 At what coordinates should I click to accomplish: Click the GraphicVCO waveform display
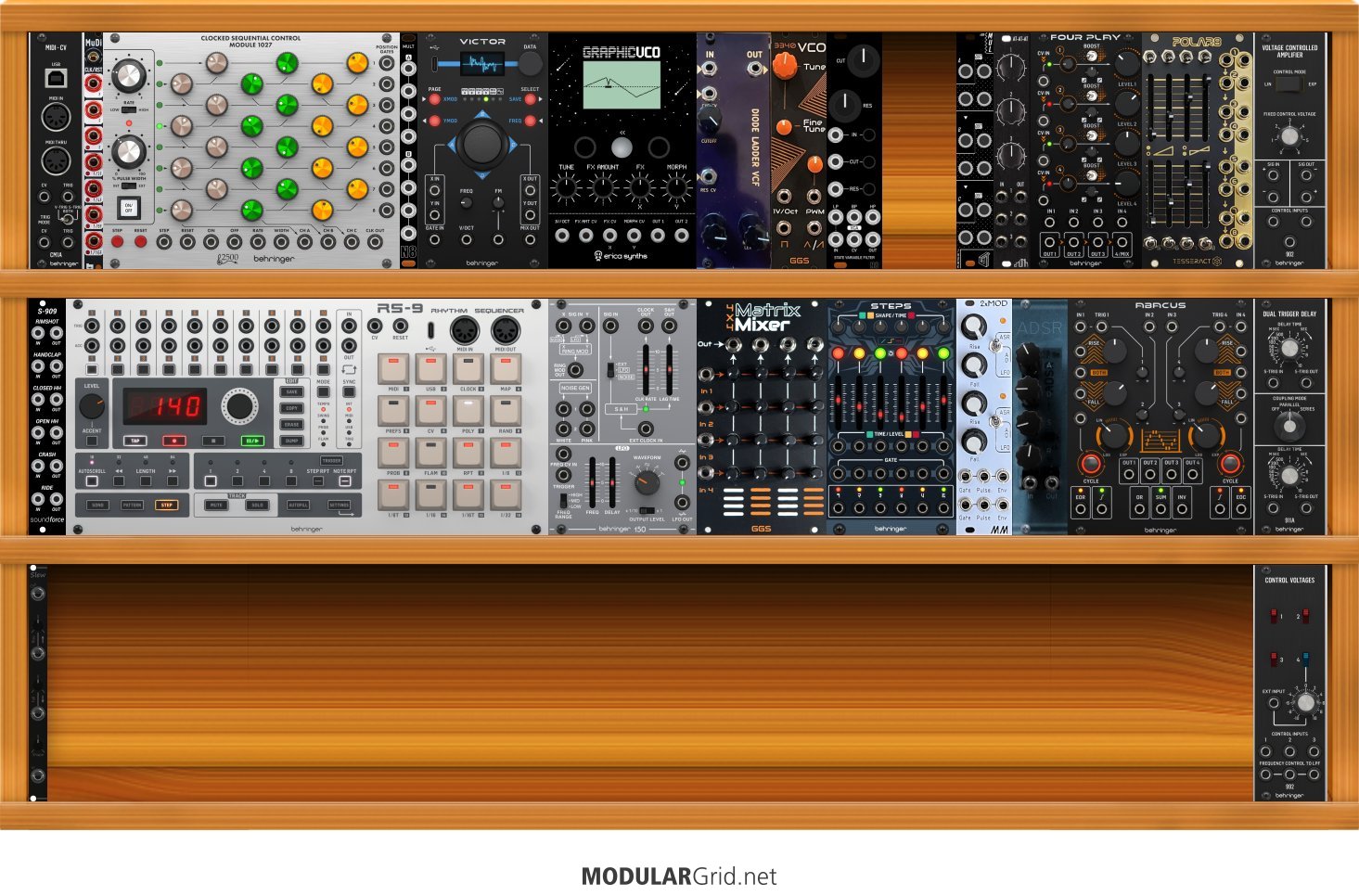(x=622, y=86)
